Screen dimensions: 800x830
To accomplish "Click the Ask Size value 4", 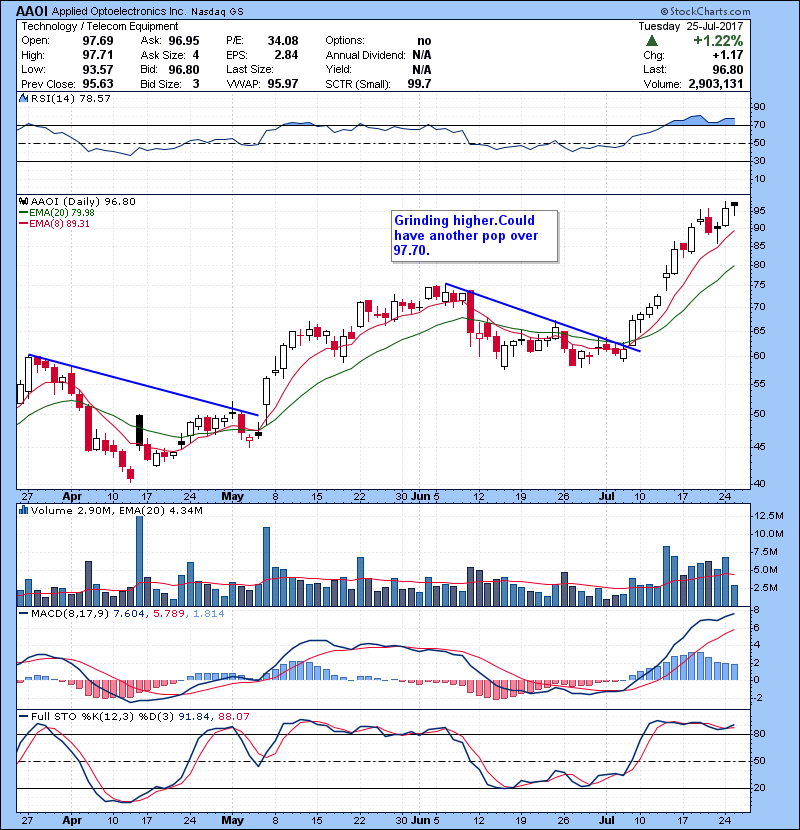I will pyautogui.click(x=196, y=55).
